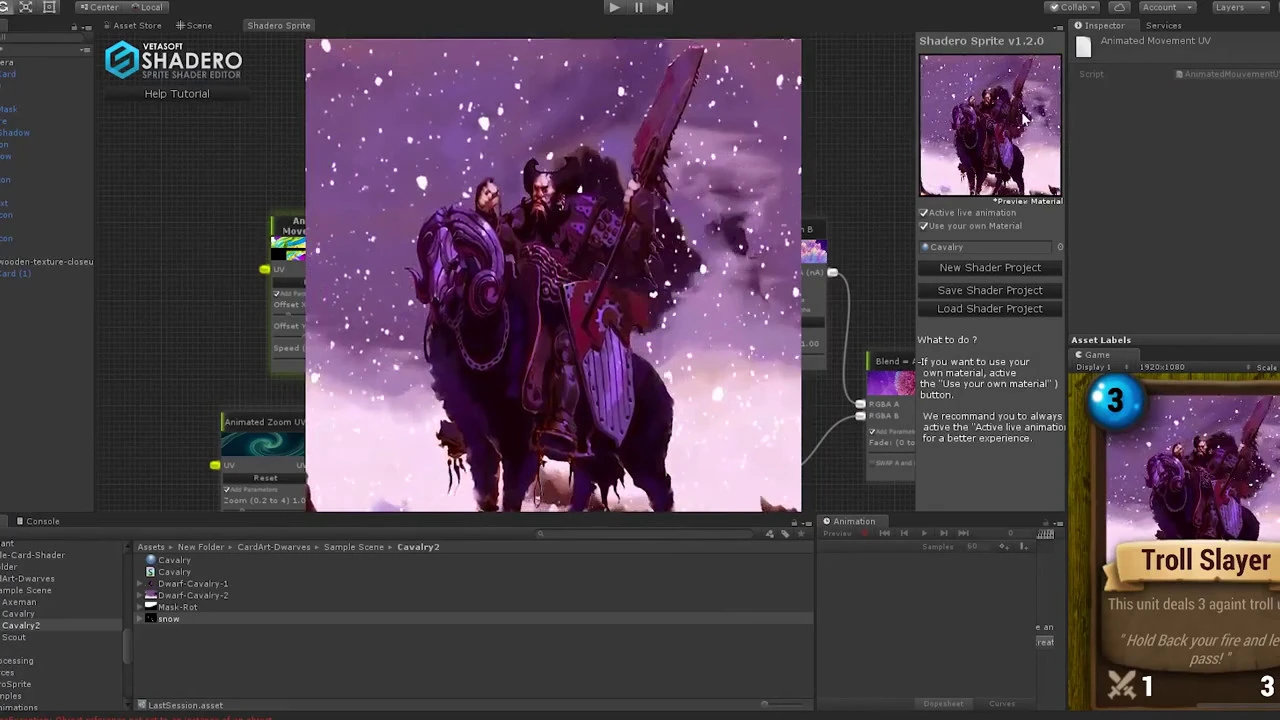Viewport: 1280px width, 720px height.
Task: Switch to the Scene tab
Action: [194, 25]
